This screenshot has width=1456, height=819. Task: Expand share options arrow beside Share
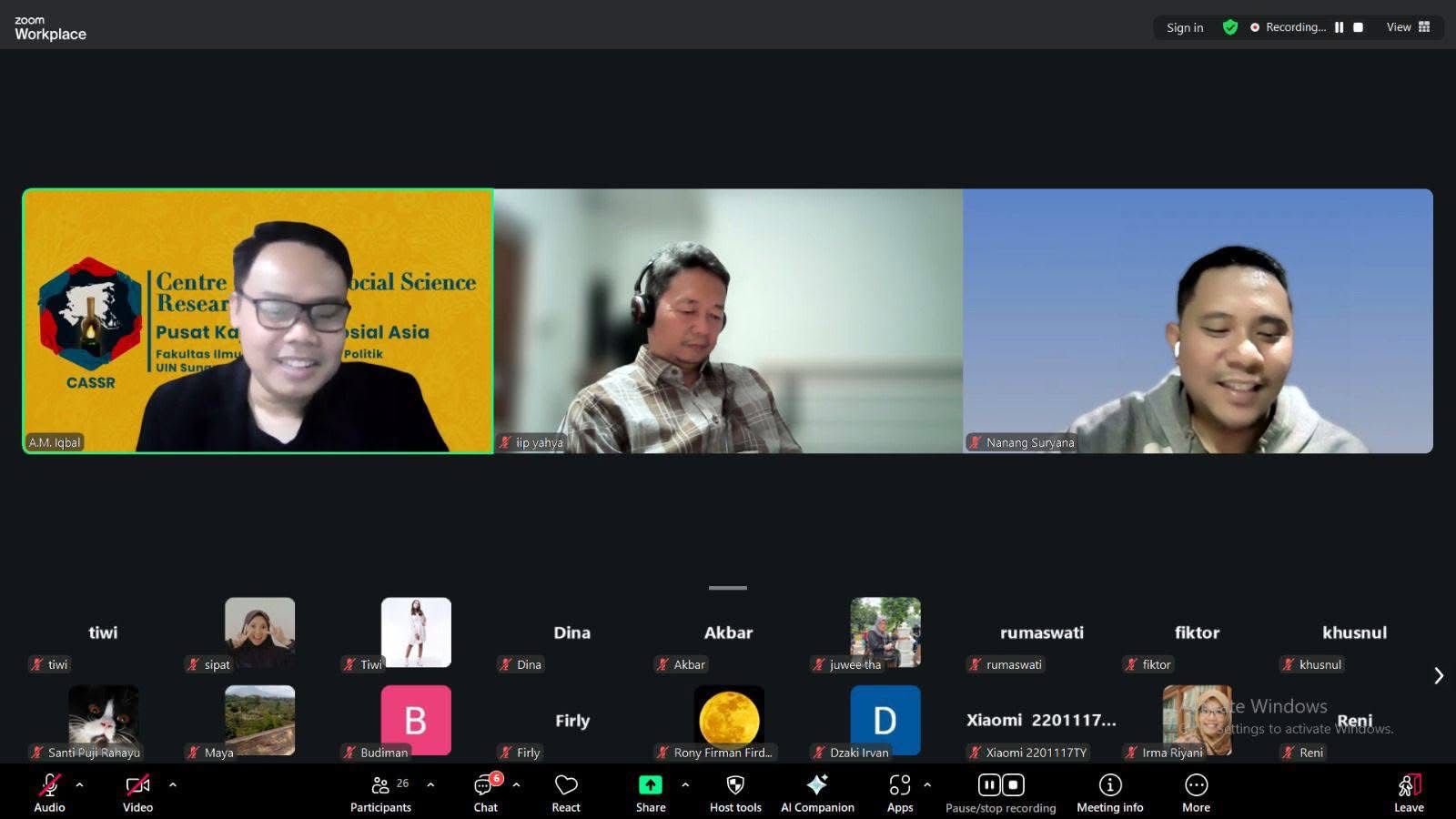point(685,784)
